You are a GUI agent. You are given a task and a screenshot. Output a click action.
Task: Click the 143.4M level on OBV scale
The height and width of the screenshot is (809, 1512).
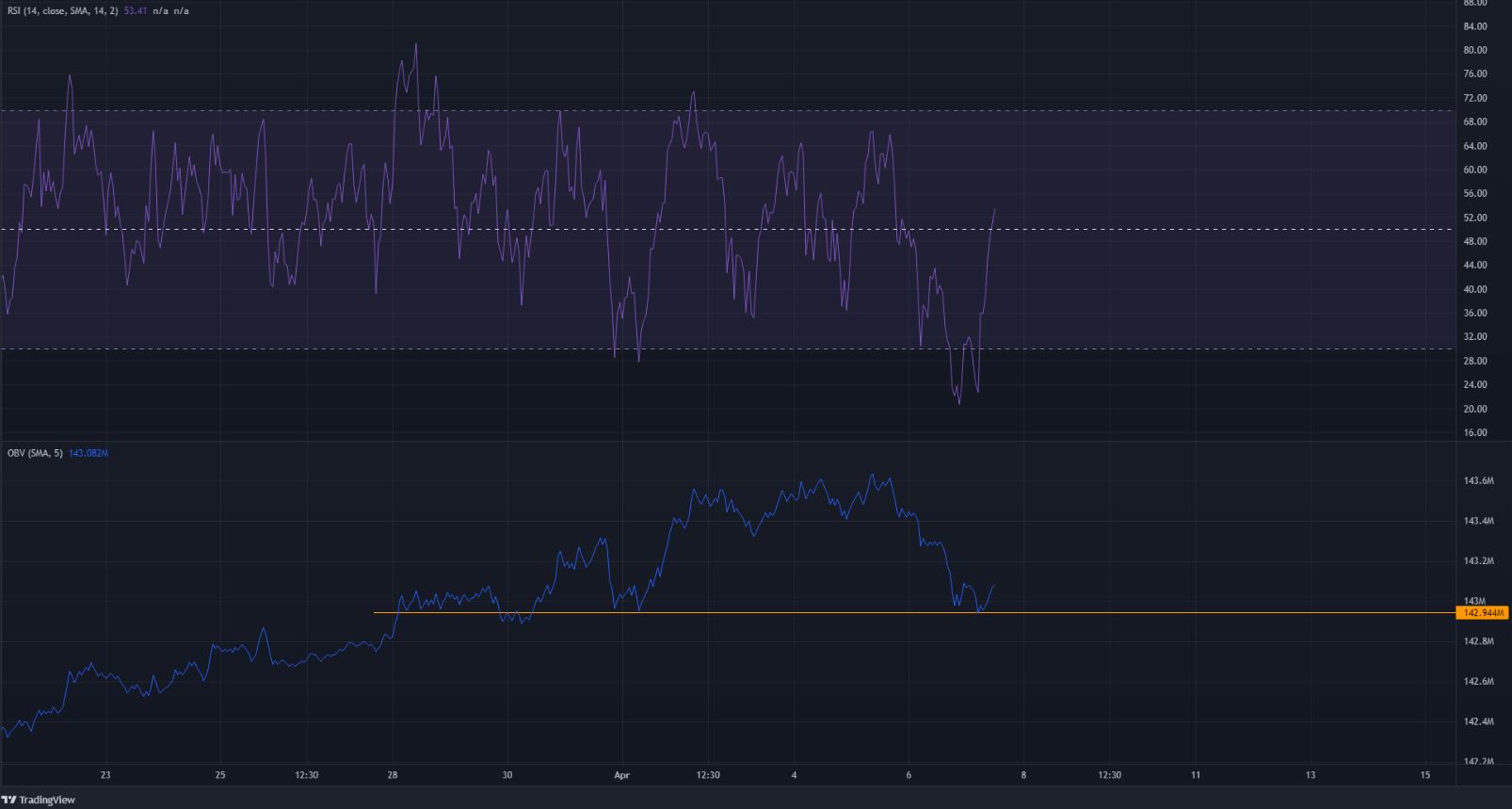1479,521
